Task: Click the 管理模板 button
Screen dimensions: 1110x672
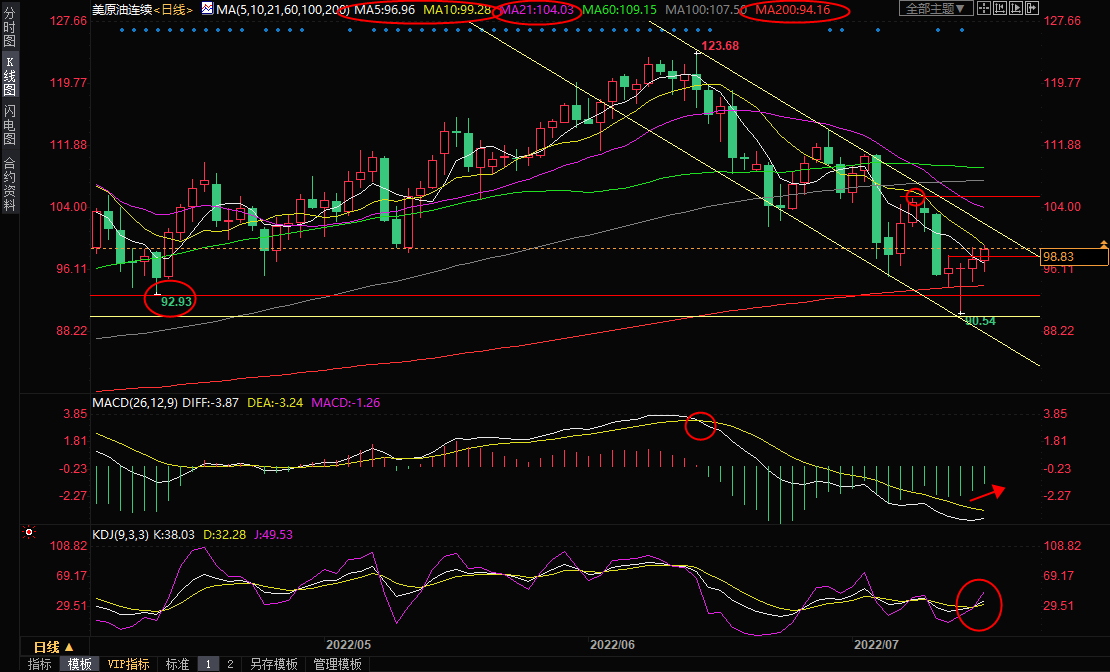Action: 338,664
